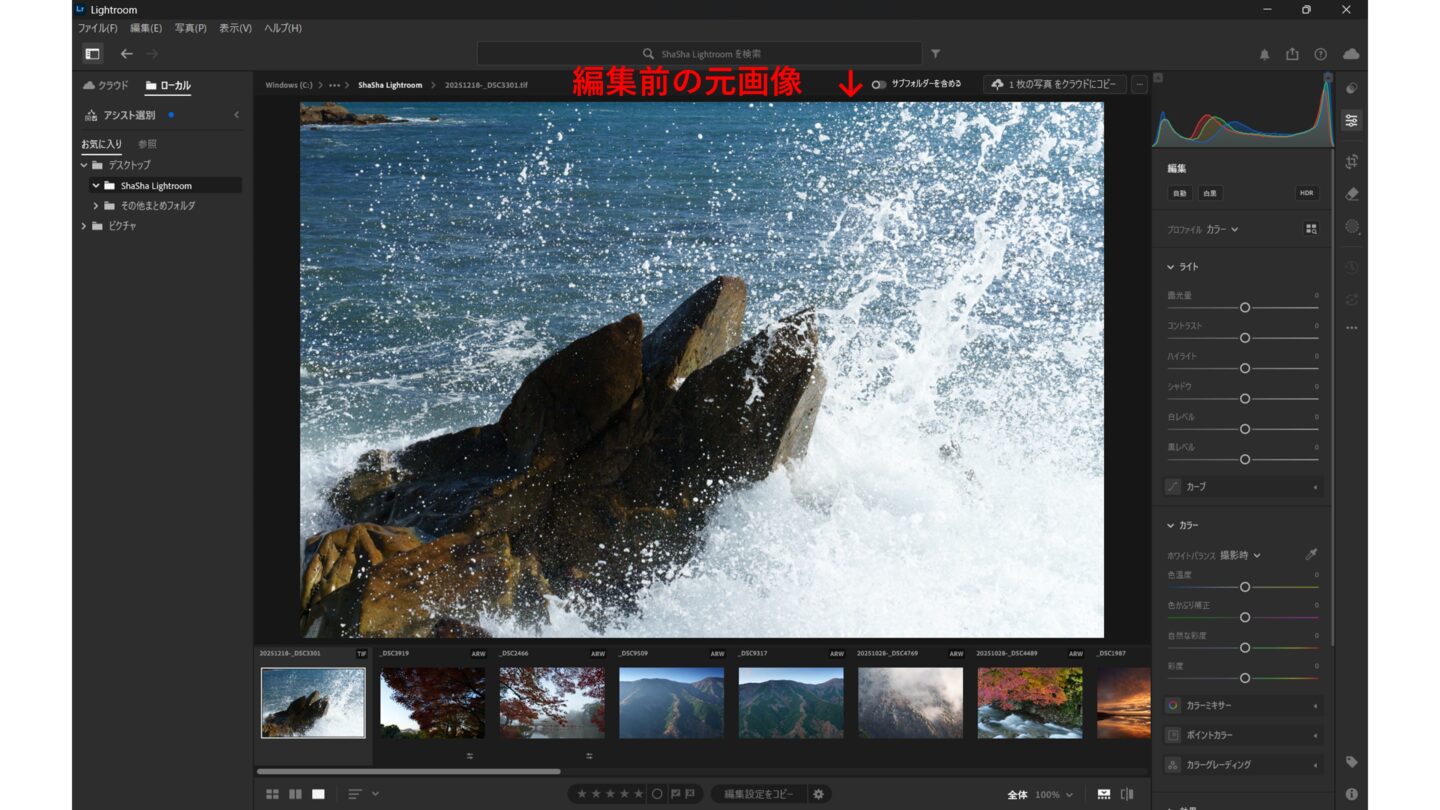This screenshot has width=1440, height=810.
Task: Toggle the filmstrip visibility button
Action: point(1104,794)
